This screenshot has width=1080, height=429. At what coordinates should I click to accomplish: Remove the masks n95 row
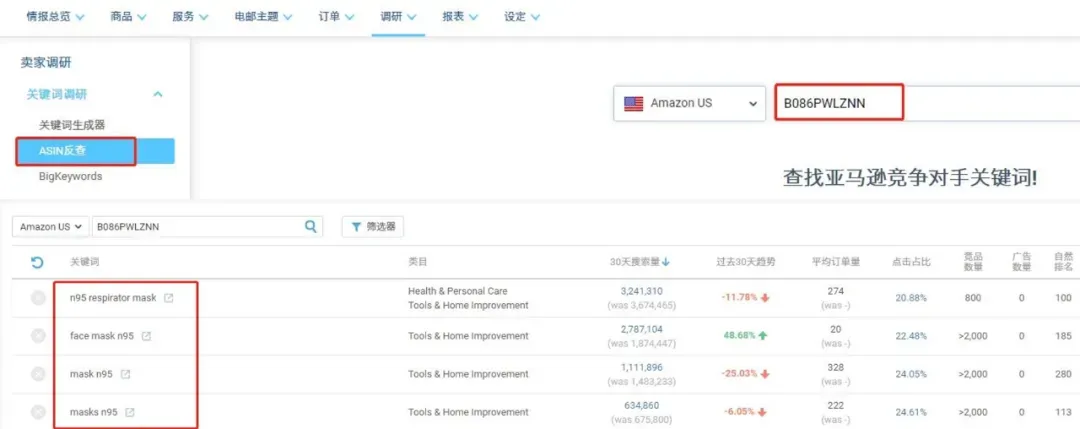coord(39,412)
